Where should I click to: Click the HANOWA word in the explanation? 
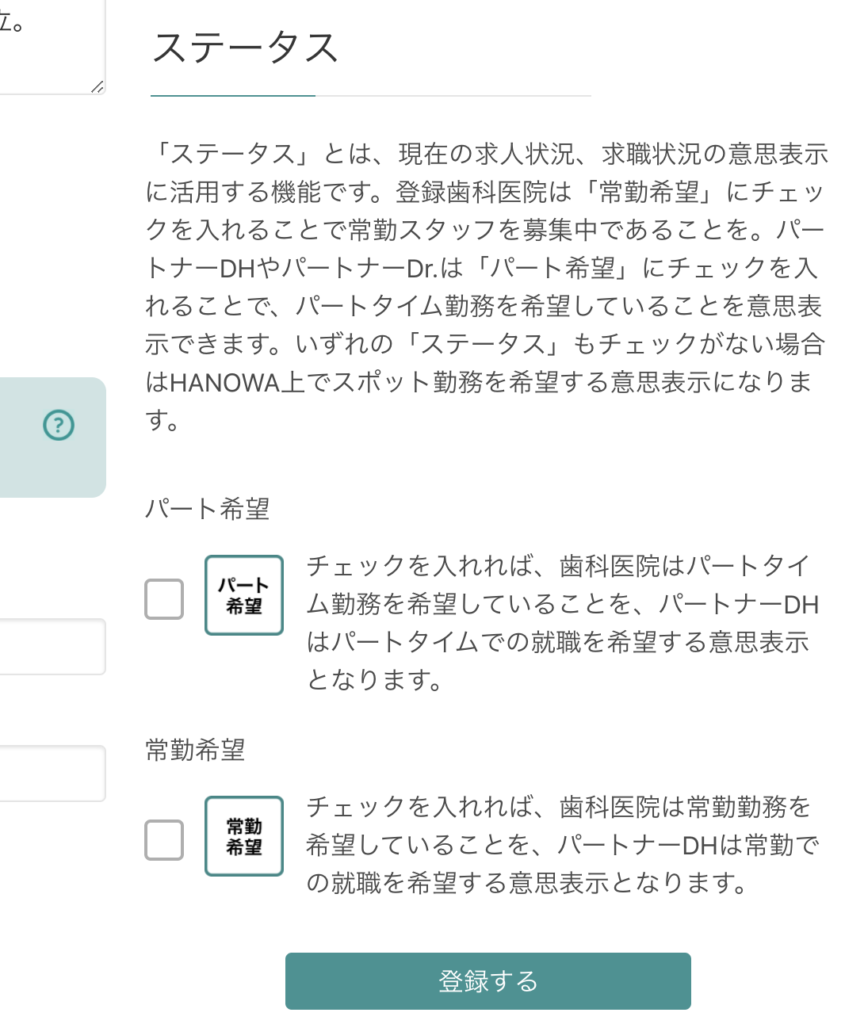point(225,383)
